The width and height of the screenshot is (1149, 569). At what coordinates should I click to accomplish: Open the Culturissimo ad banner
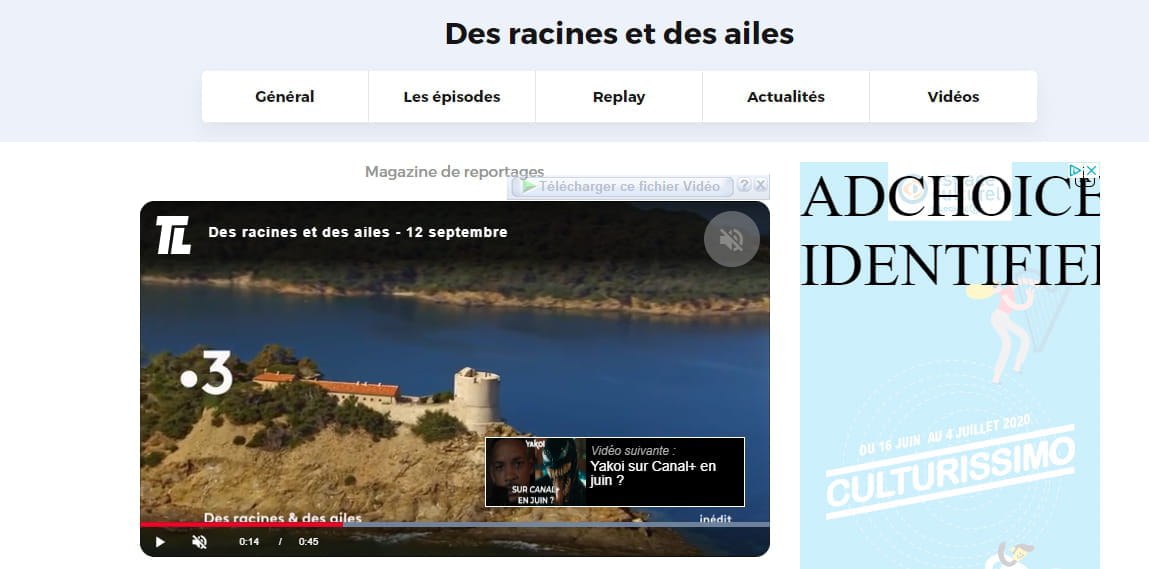(x=950, y=366)
